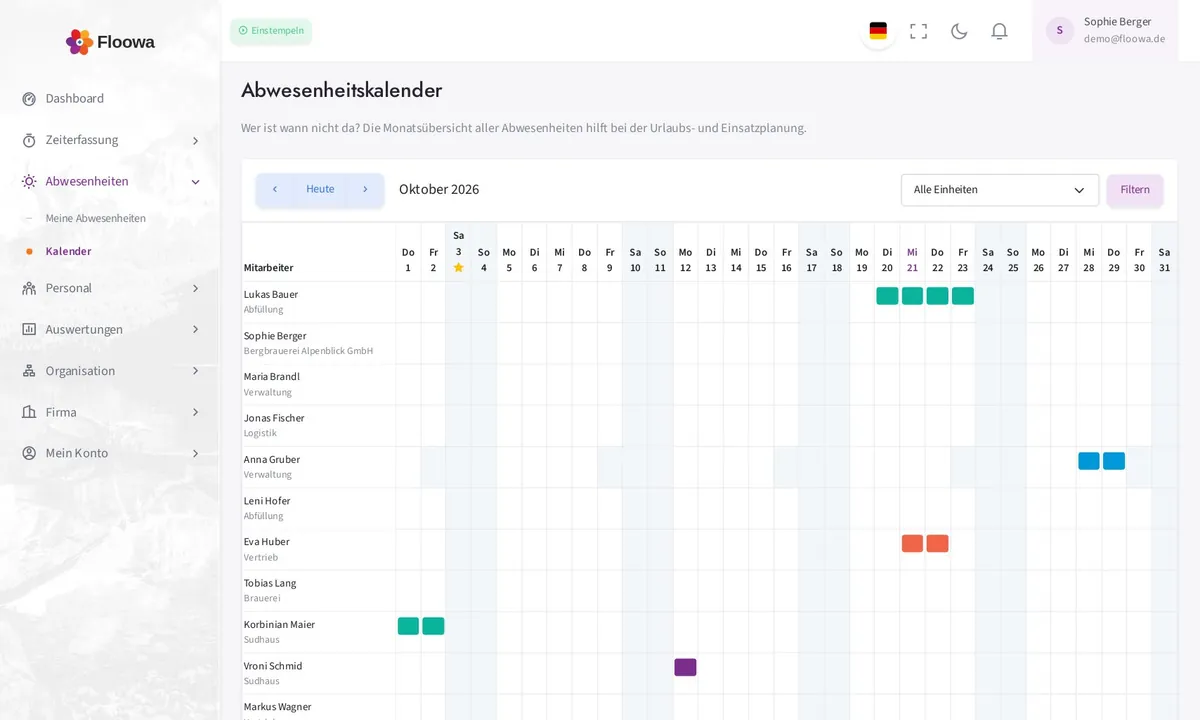Expand the Organisation menu chevron
Screen dimensions: 1200x720
pyautogui.click(x=195, y=371)
